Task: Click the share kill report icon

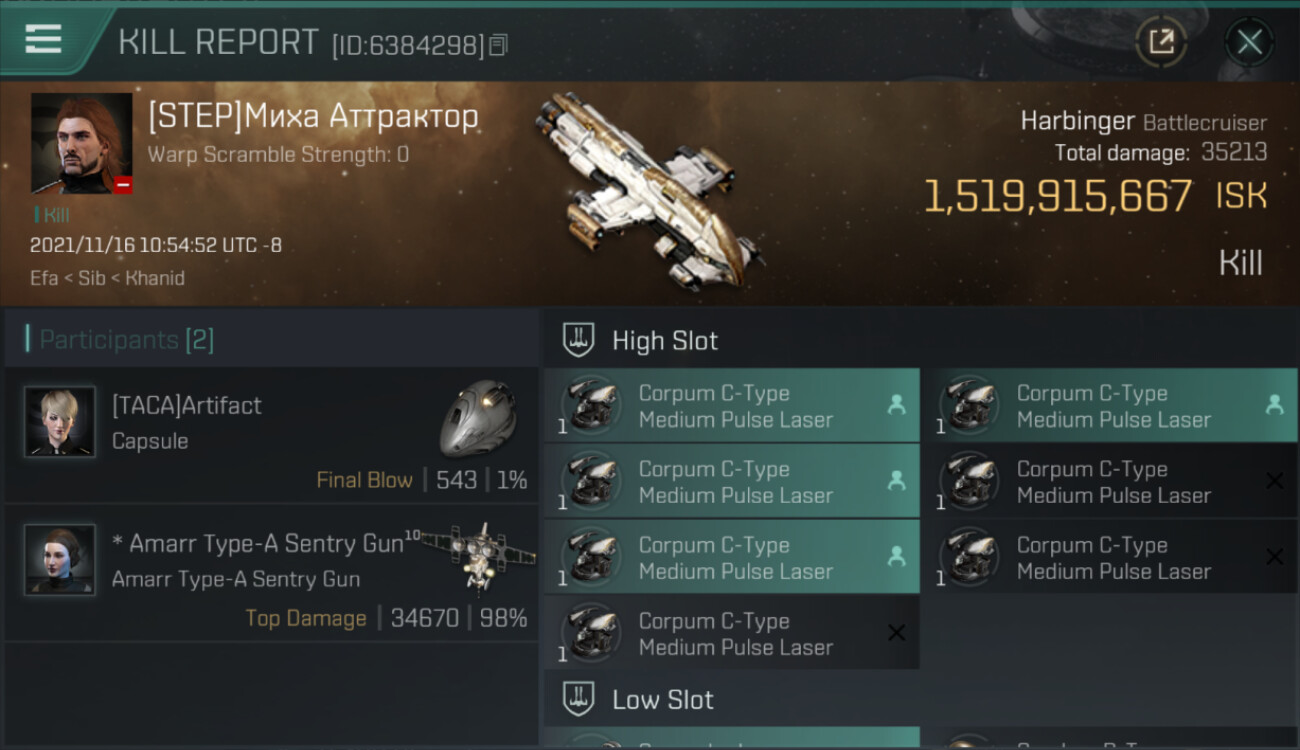Action: point(1161,42)
